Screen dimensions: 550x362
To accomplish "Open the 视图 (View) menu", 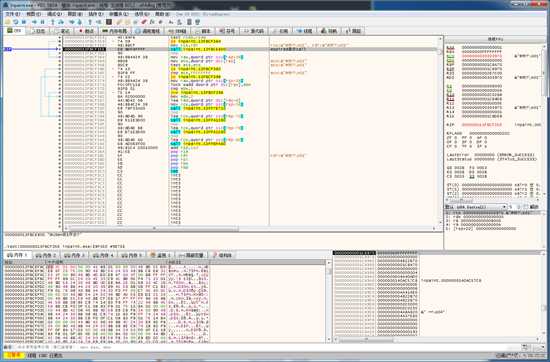I will [33, 14].
